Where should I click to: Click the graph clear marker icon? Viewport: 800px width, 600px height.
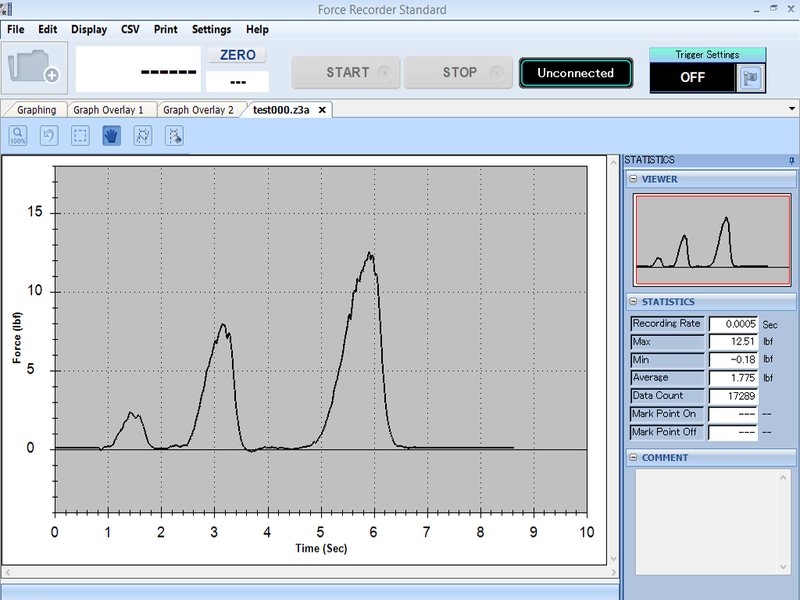coord(174,136)
